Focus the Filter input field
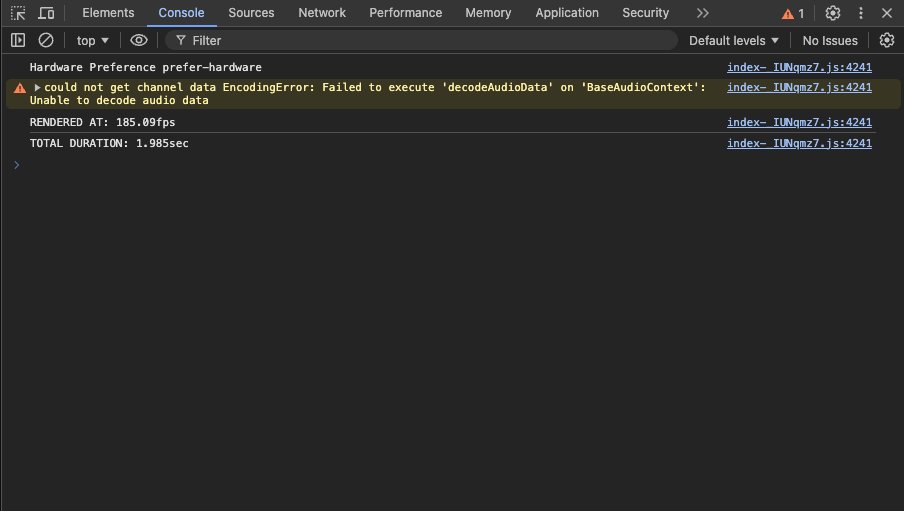Viewport: 904px width, 511px height. tap(421, 40)
